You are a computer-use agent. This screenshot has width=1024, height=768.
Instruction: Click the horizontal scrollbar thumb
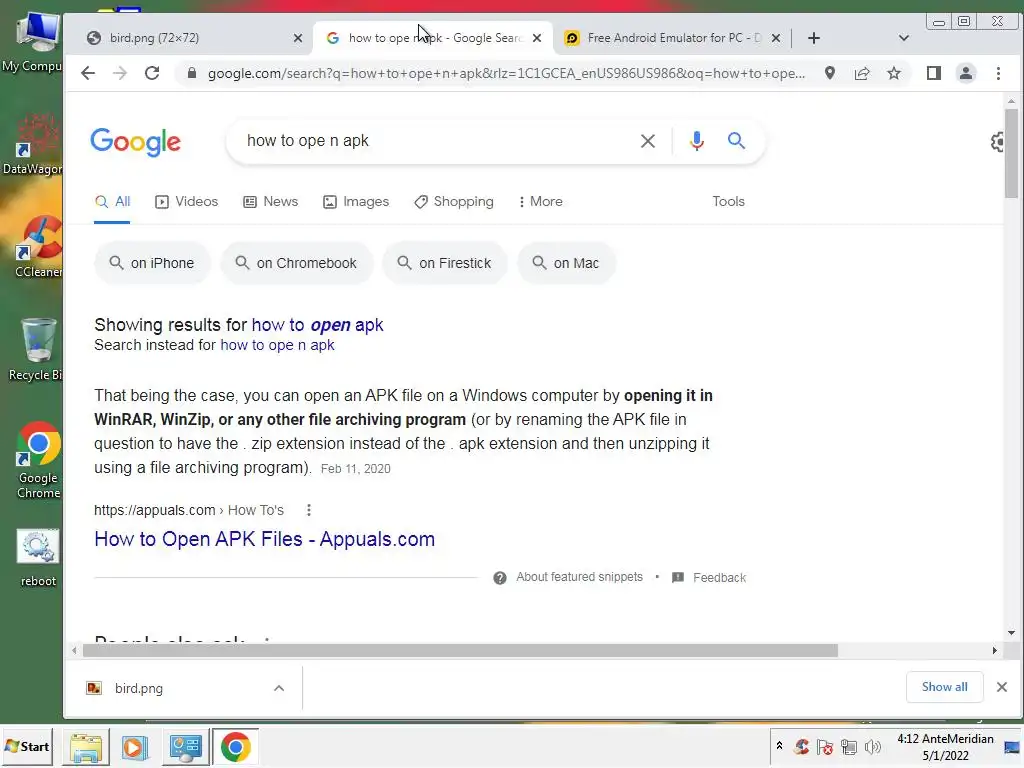coord(460,650)
